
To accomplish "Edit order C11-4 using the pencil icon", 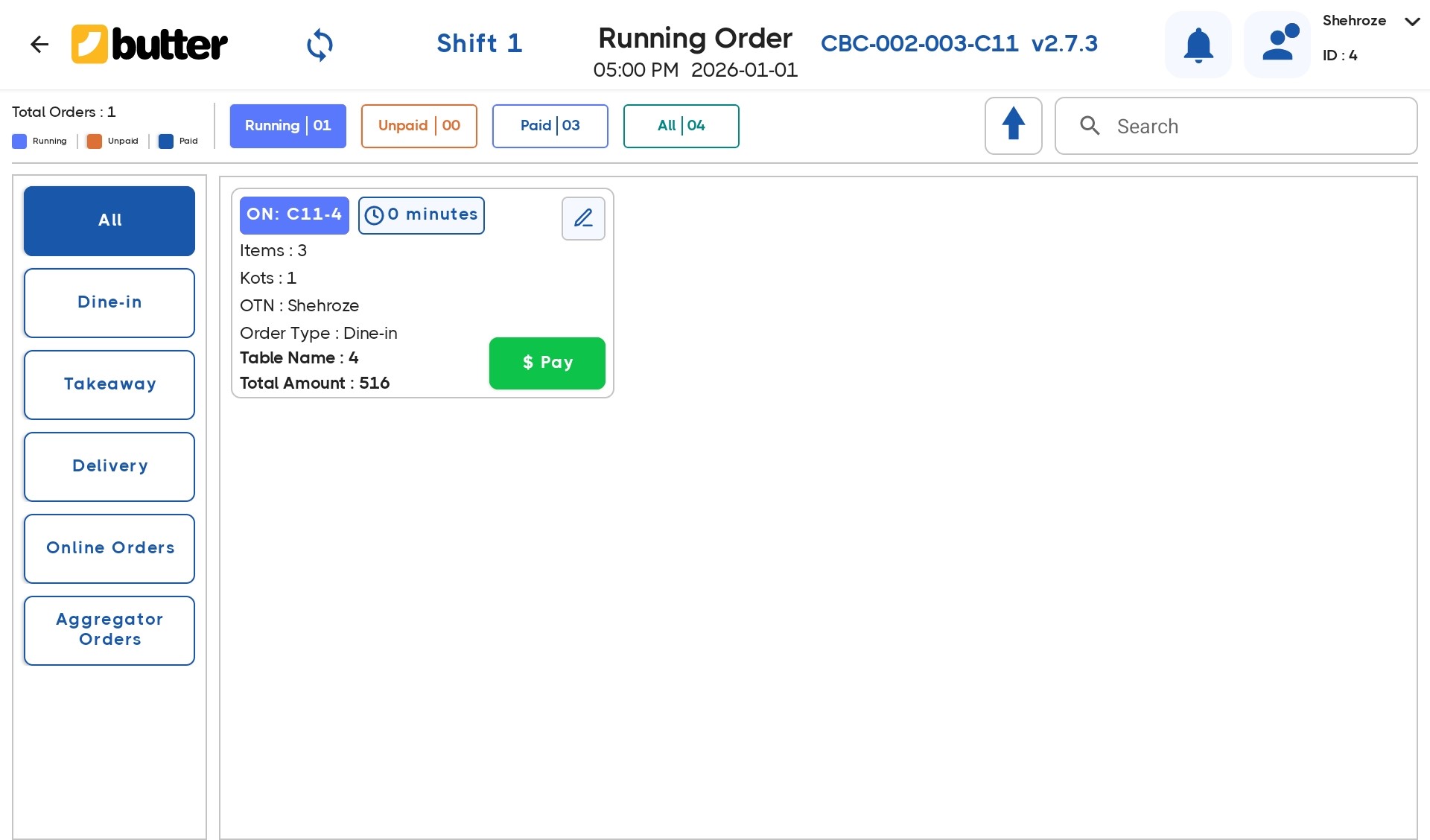I will click(583, 218).
